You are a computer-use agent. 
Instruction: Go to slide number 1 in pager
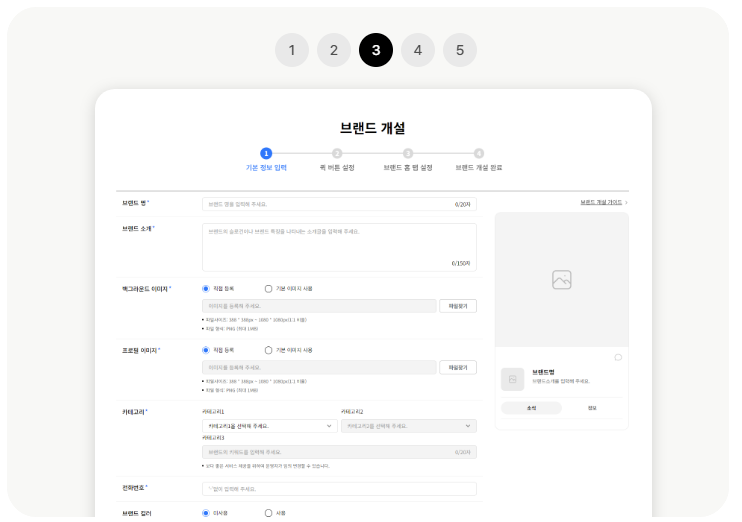pyautogui.click(x=292, y=50)
